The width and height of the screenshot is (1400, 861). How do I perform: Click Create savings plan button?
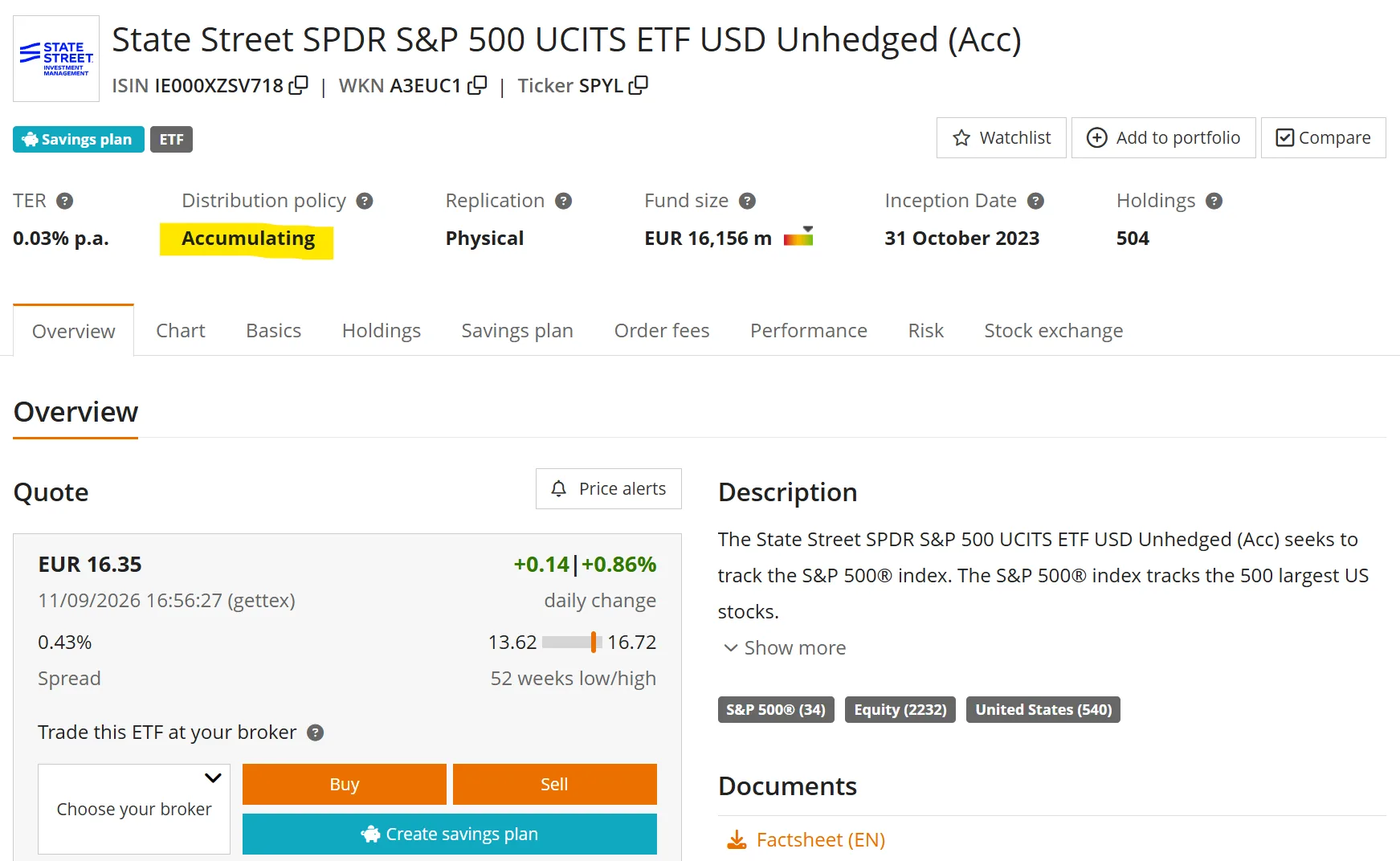(450, 834)
